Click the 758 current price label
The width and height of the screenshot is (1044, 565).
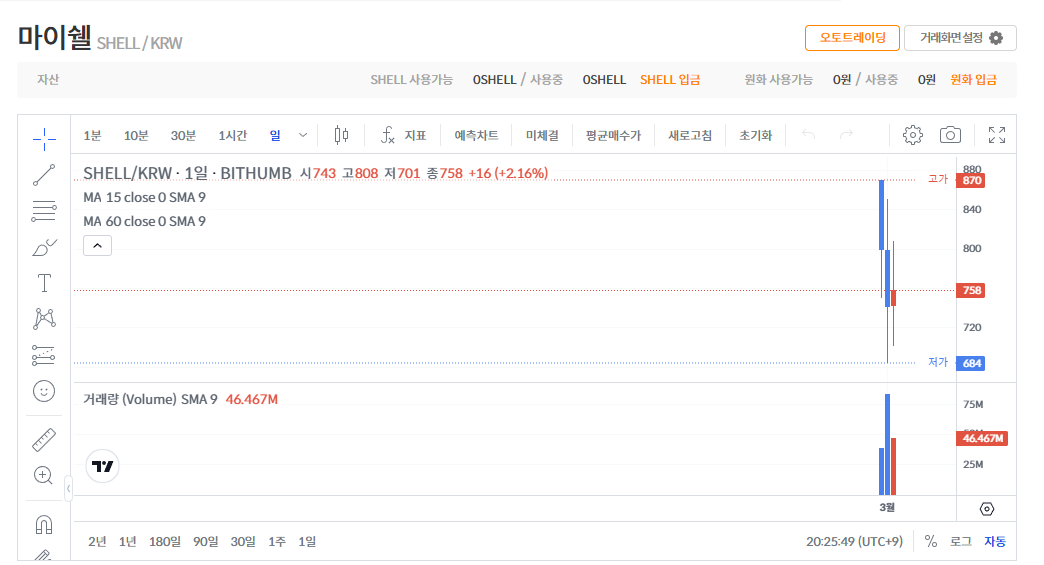point(971,290)
